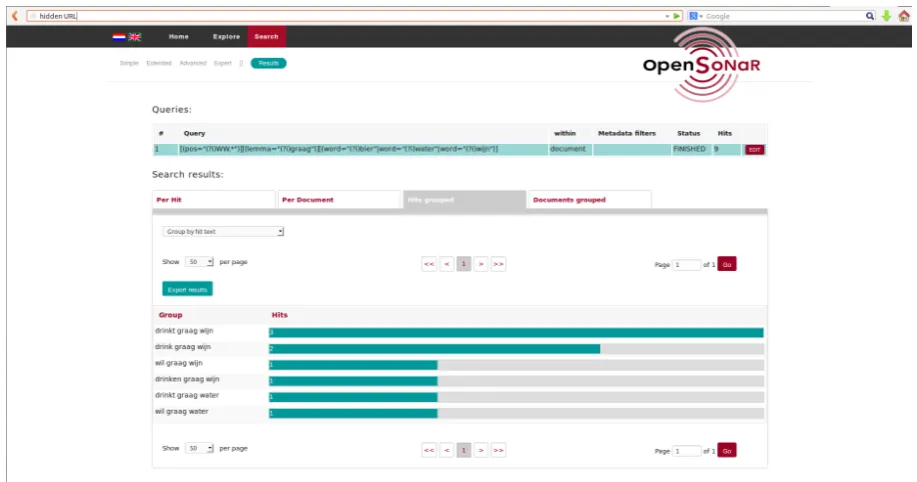Open the Group by hit text dropdown

tap(223, 232)
